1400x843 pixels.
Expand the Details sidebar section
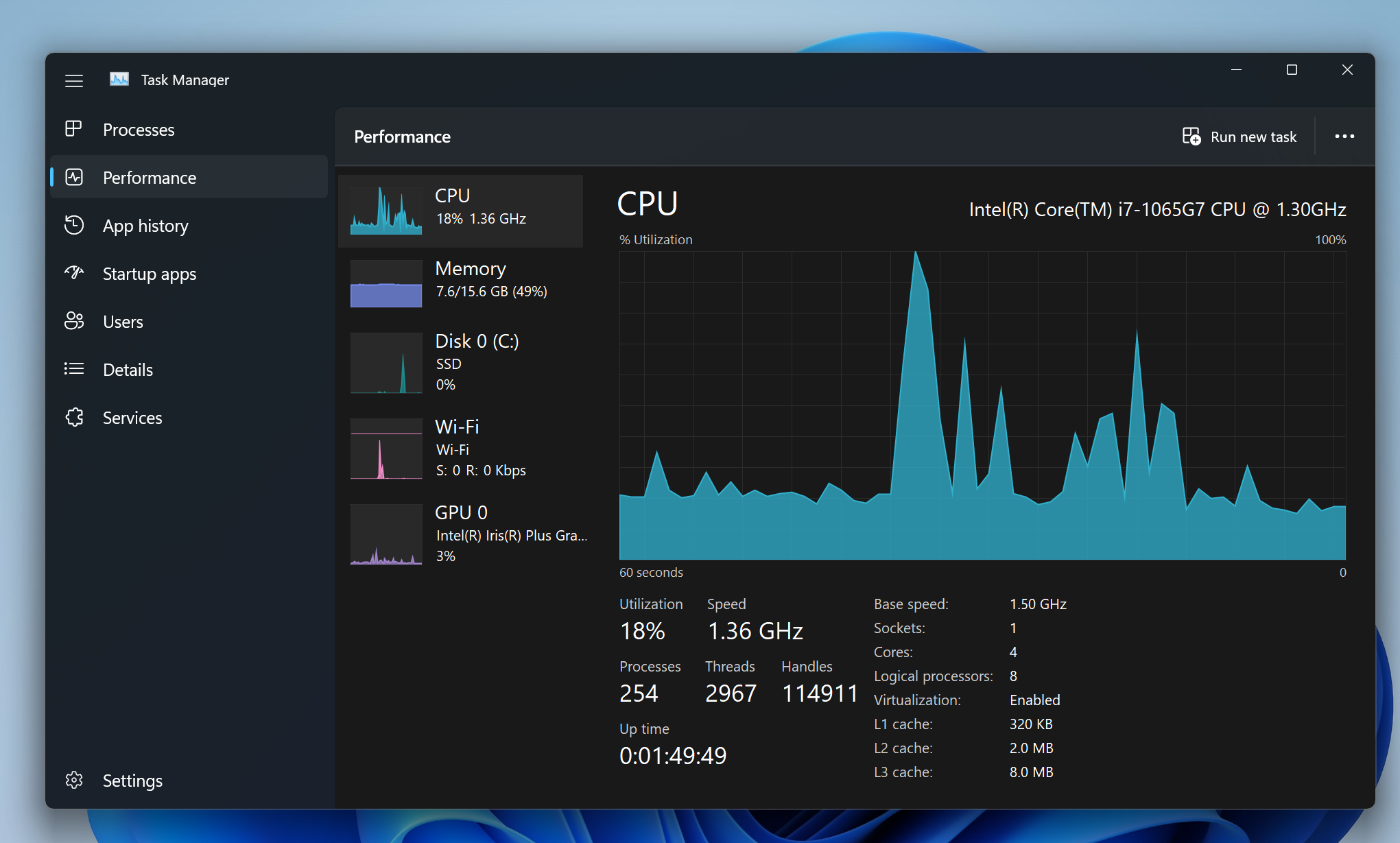[x=127, y=369]
